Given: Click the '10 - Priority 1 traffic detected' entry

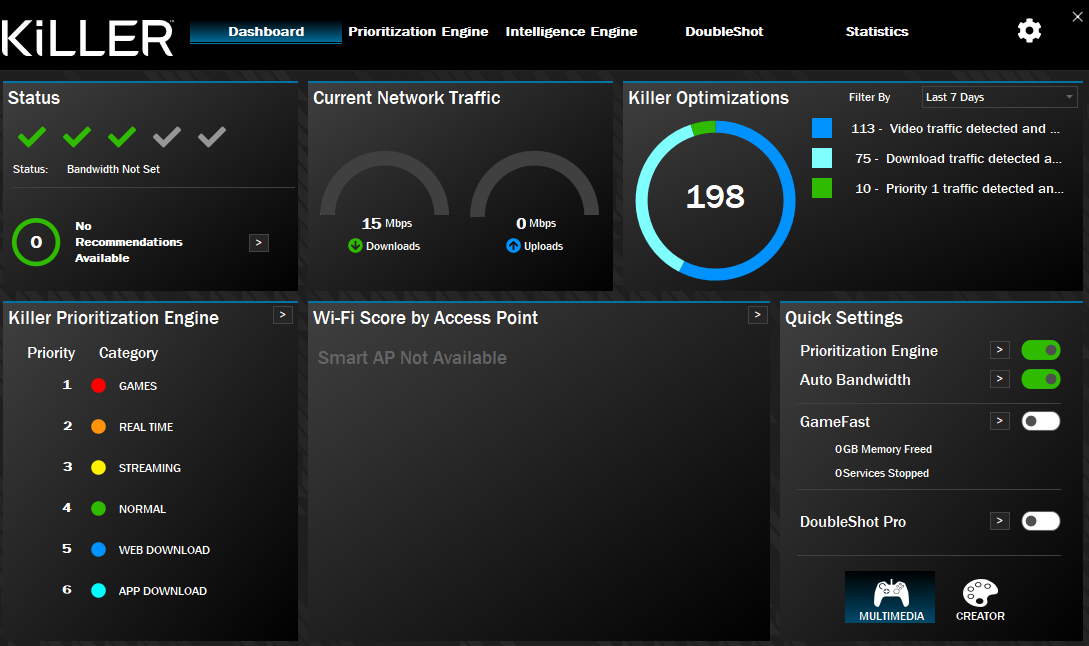Looking at the screenshot, I should click(959, 188).
